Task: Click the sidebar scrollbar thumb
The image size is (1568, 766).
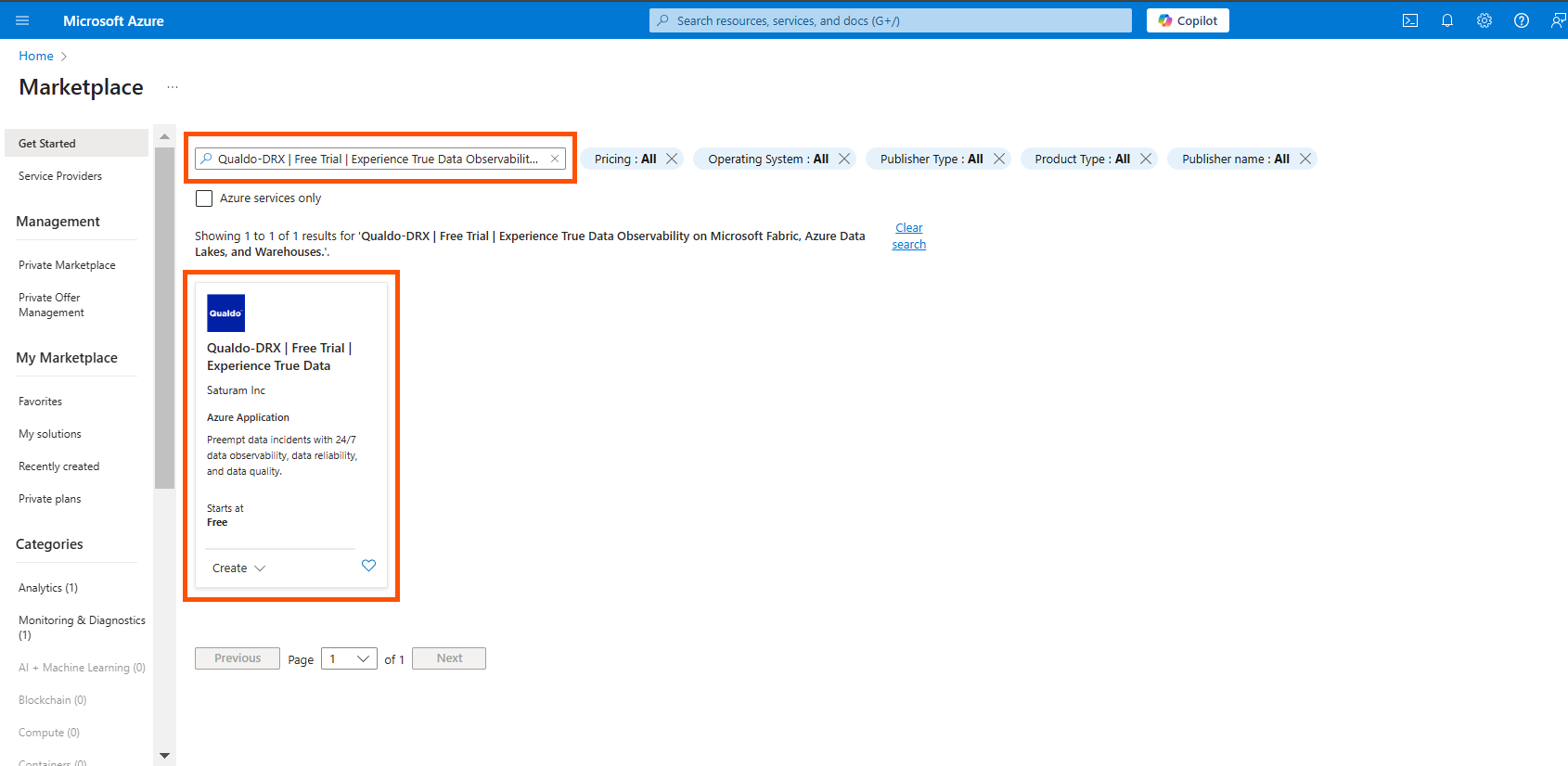Action: click(x=164, y=317)
